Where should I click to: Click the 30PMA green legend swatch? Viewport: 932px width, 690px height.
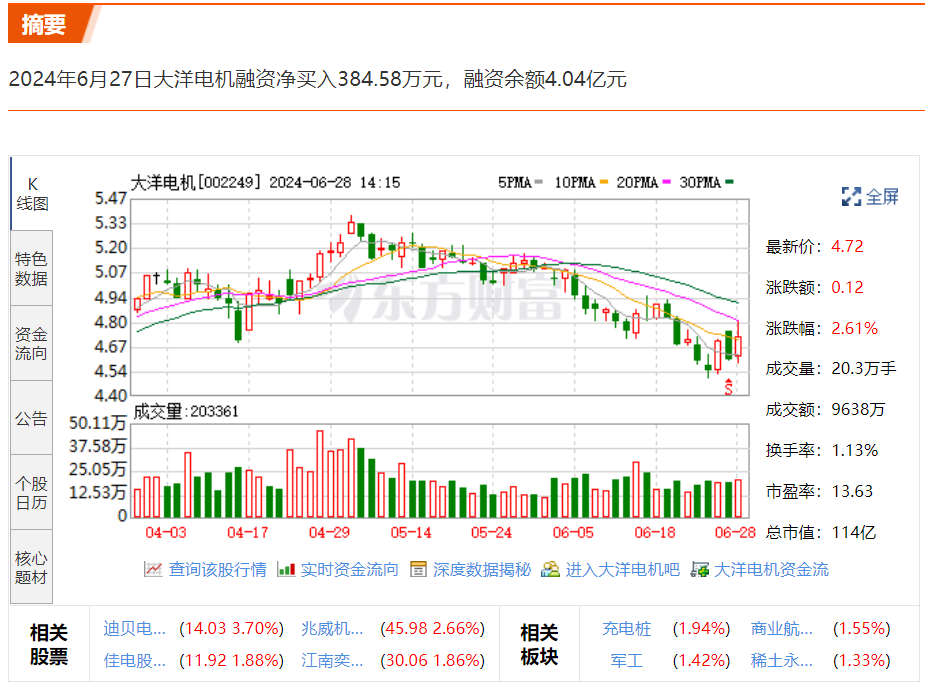[x=729, y=182]
